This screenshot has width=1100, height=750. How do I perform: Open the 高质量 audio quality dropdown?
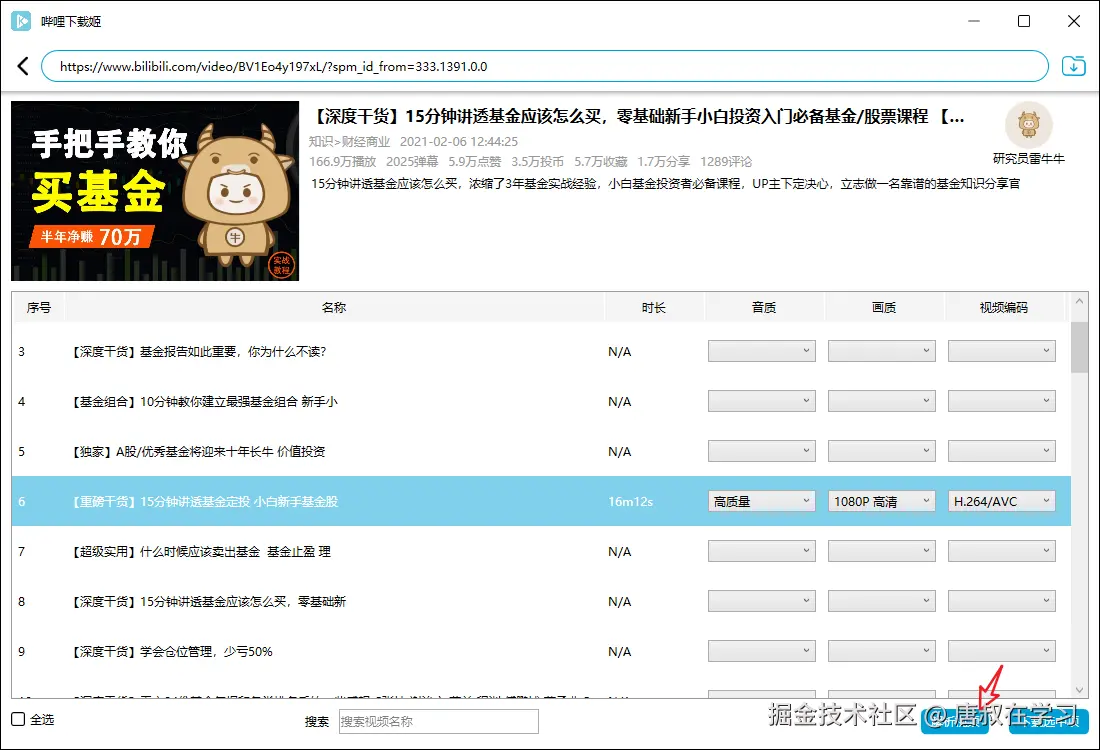point(761,500)
